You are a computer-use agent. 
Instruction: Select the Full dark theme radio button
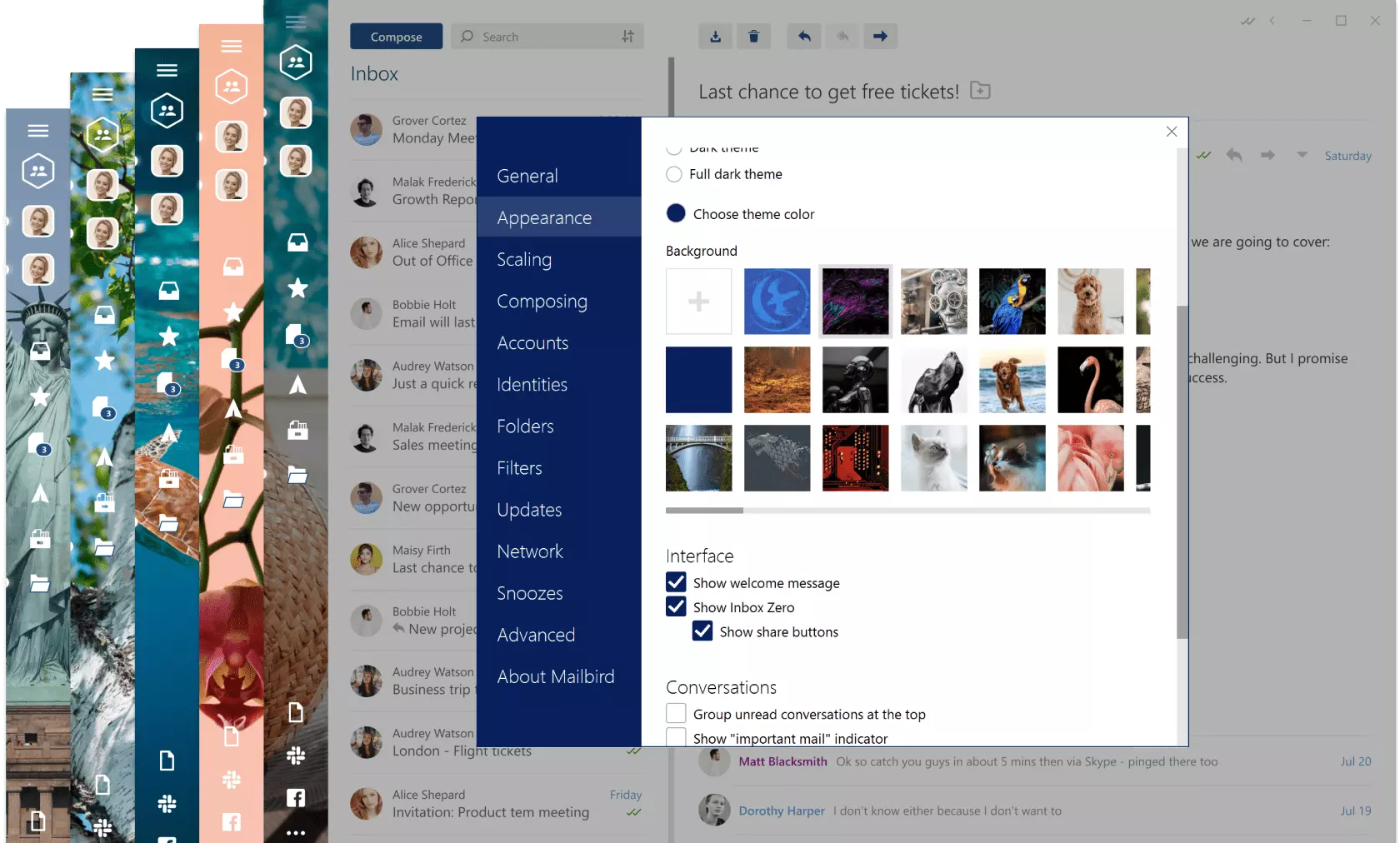point(674,174)
